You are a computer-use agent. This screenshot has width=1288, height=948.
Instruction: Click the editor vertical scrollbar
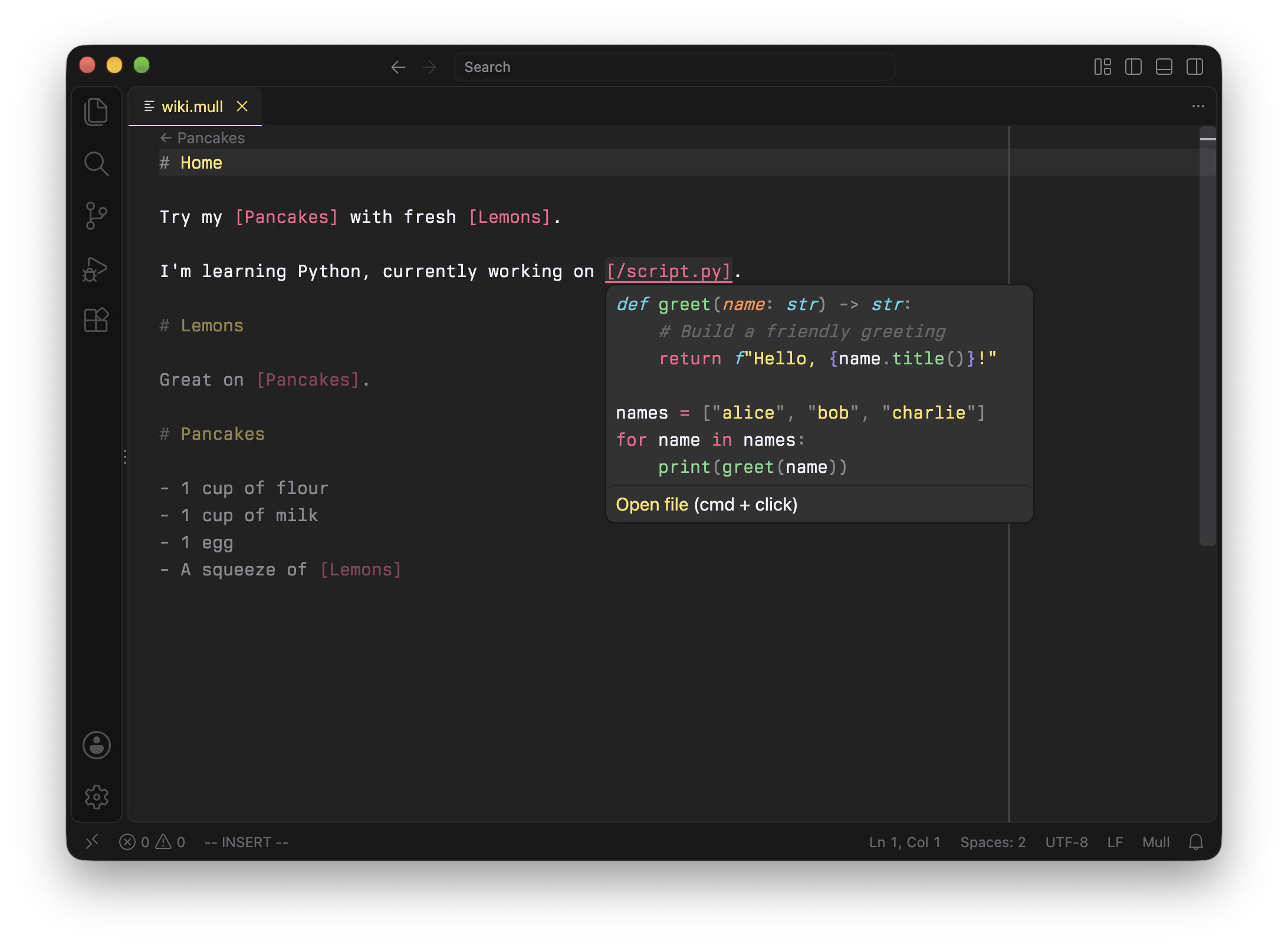(1208, 336)
